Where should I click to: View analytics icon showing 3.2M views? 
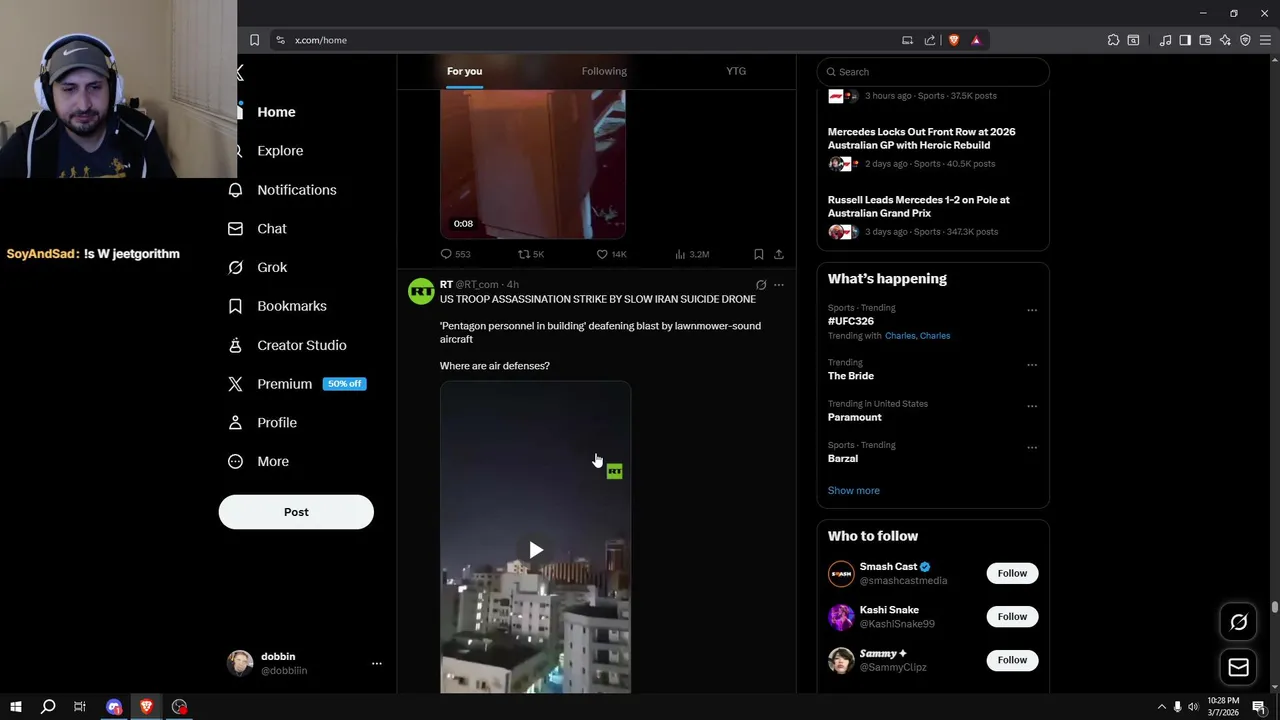pyautogui.click(x=680, y=254)
